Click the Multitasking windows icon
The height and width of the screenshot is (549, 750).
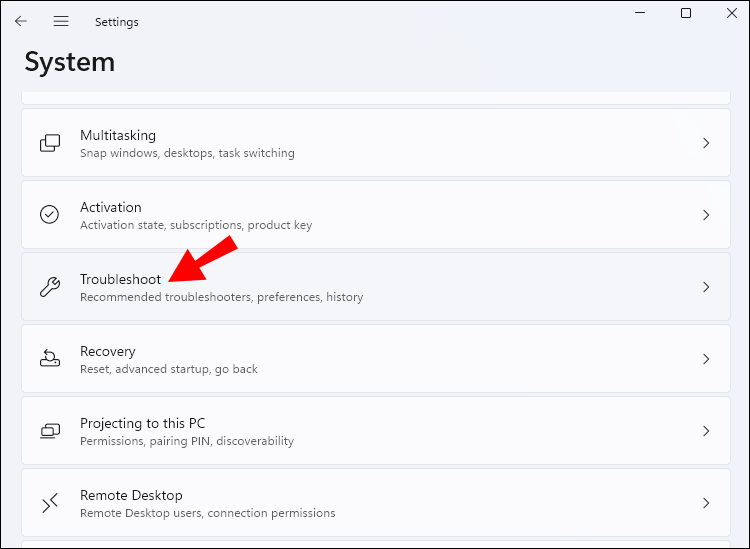[x=49, y=143]
